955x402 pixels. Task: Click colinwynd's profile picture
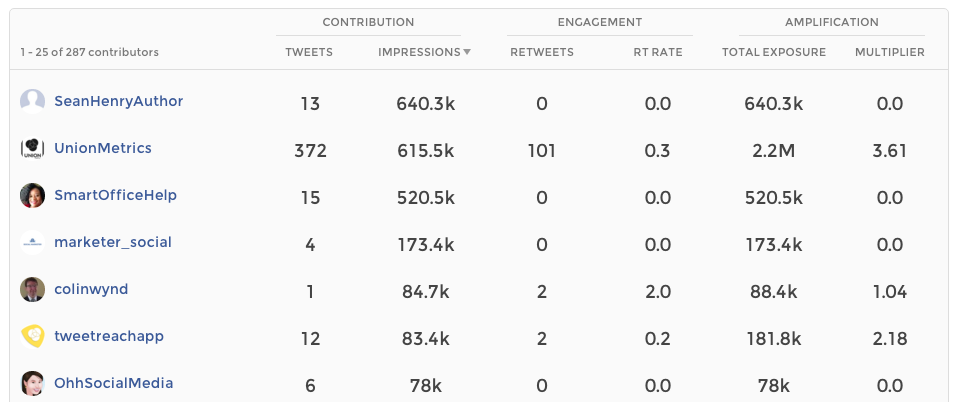click(33, 289)
